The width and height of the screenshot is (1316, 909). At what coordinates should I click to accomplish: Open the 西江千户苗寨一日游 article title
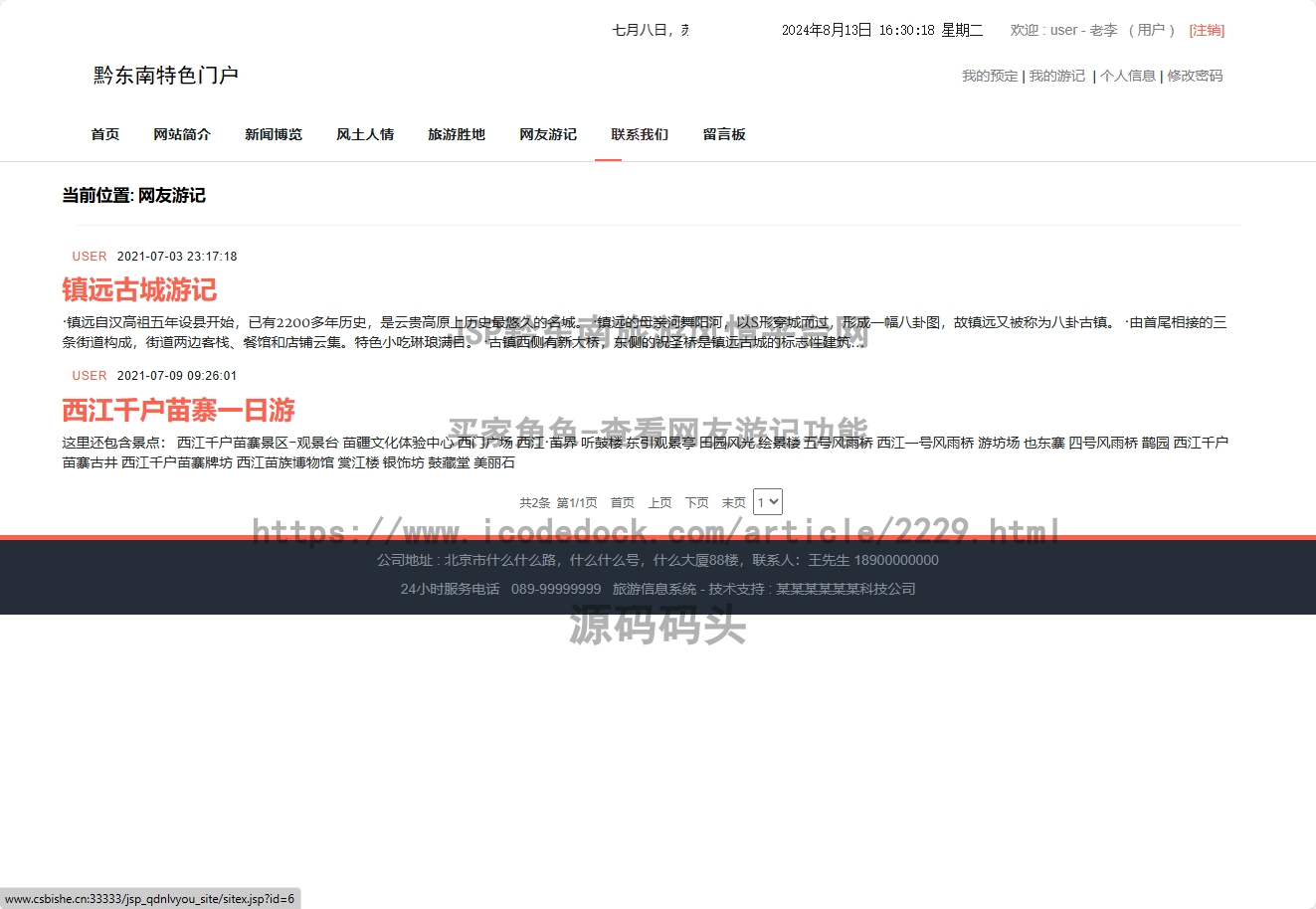coord(179,410)
